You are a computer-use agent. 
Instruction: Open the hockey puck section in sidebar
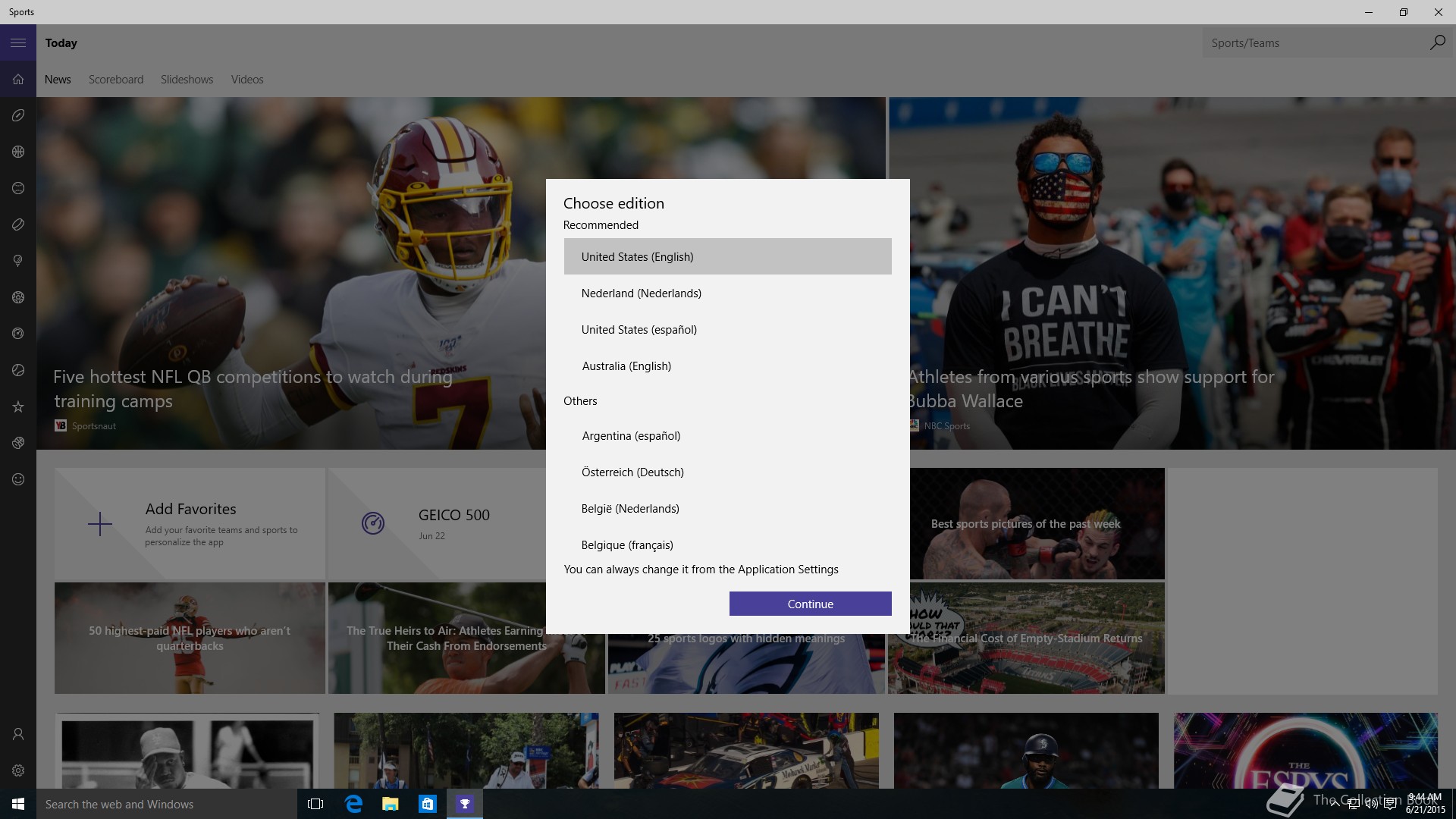(x=18, y=224)
